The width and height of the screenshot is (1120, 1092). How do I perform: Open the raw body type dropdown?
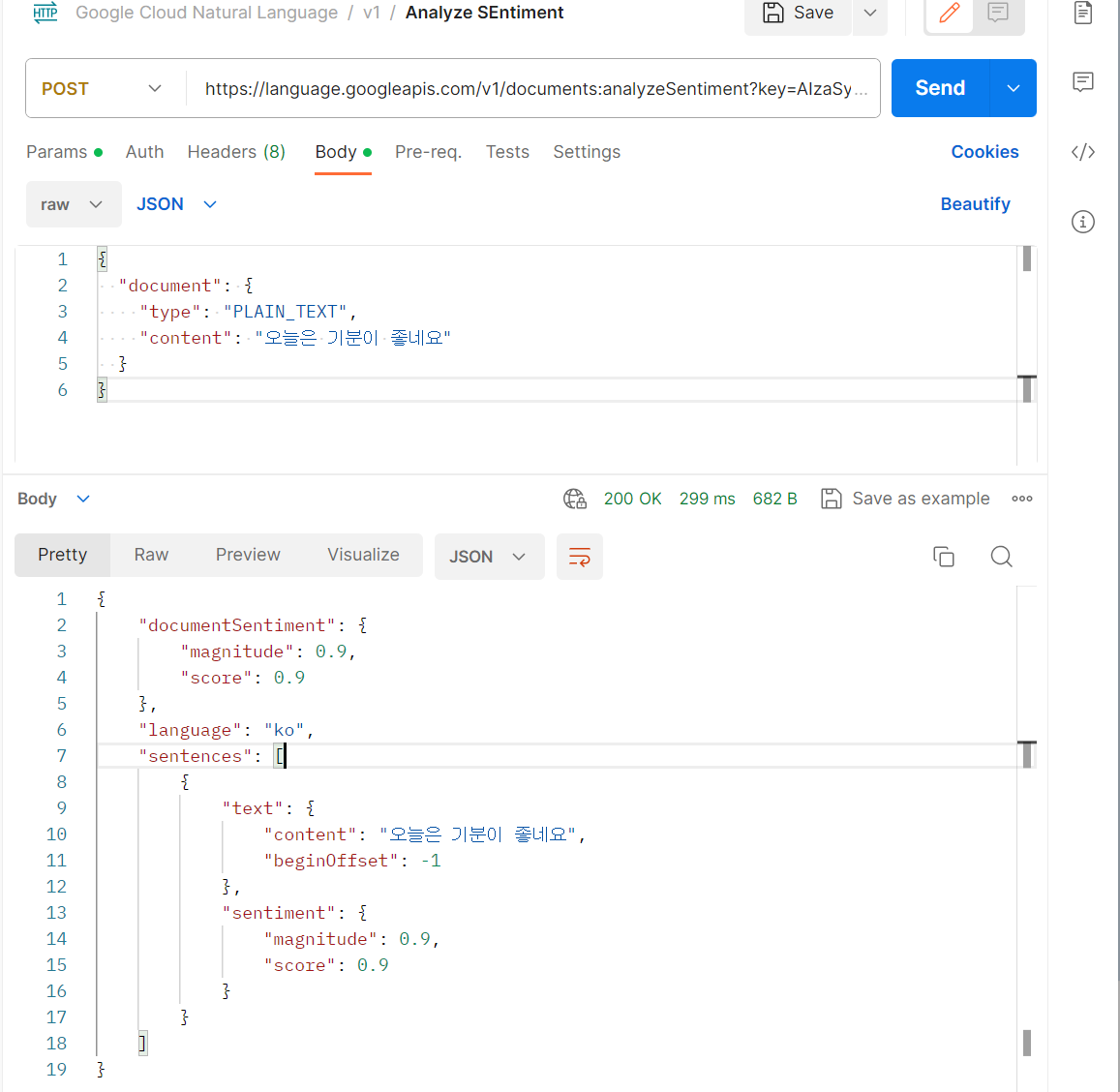[x=73, y=204]
